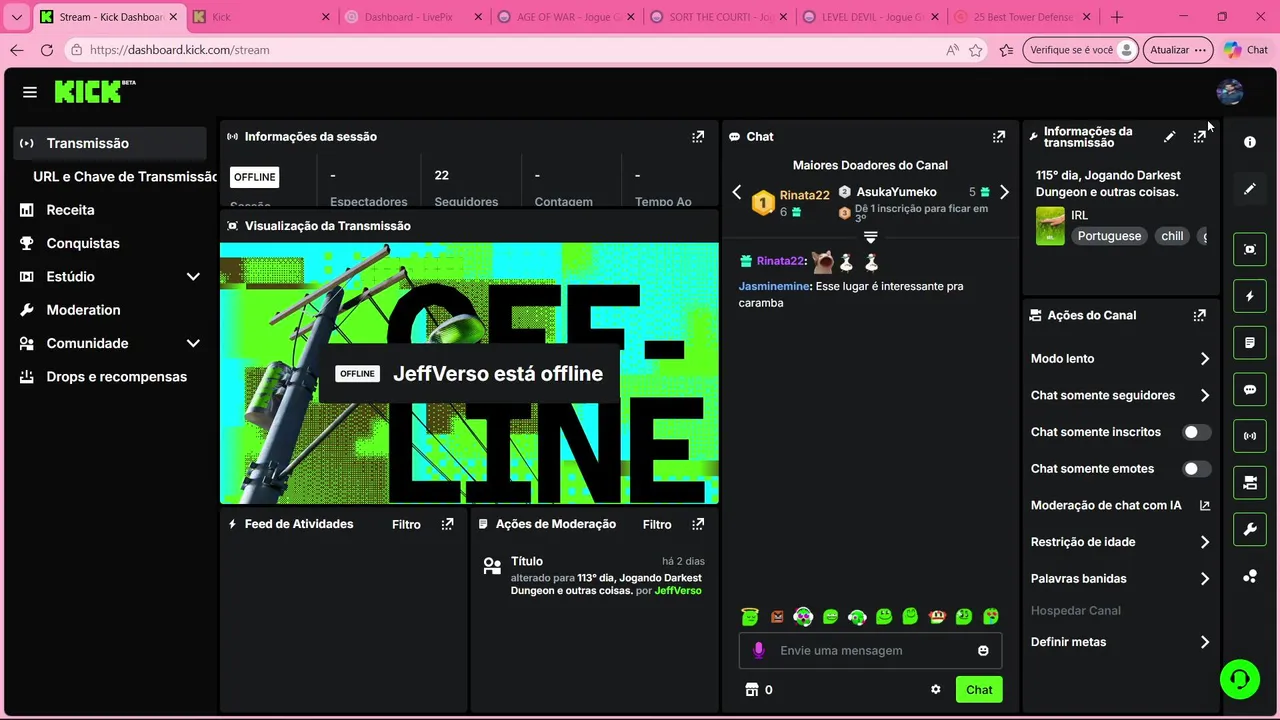Open the shop icon next to the 0 counter

(752, 689)
